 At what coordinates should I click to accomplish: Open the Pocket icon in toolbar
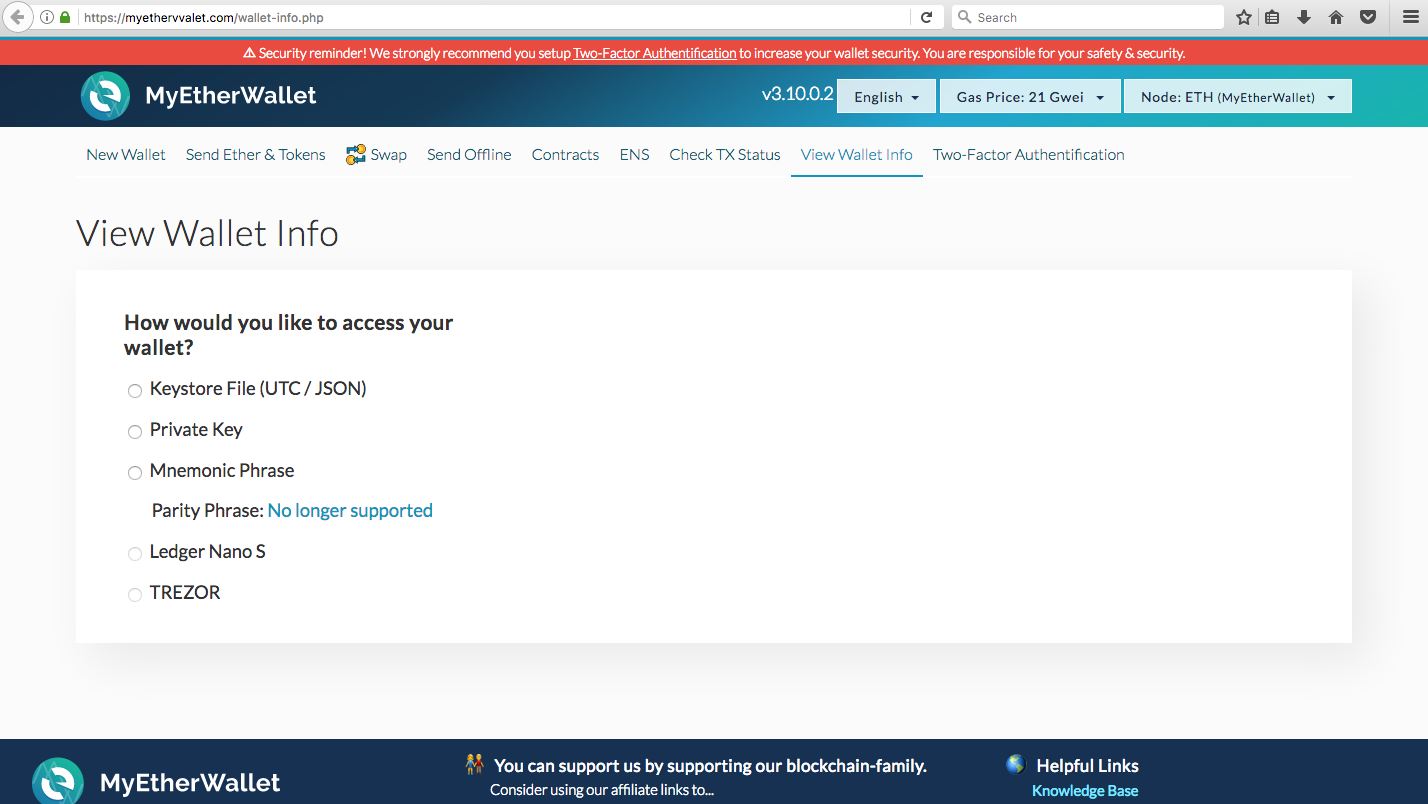click(x=1367, y=17)
